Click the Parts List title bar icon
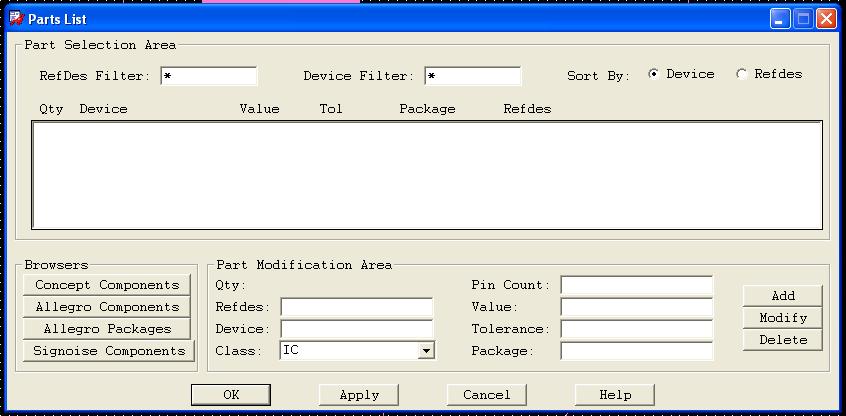This screenshot has height=416, width=846. click(17, 19)
